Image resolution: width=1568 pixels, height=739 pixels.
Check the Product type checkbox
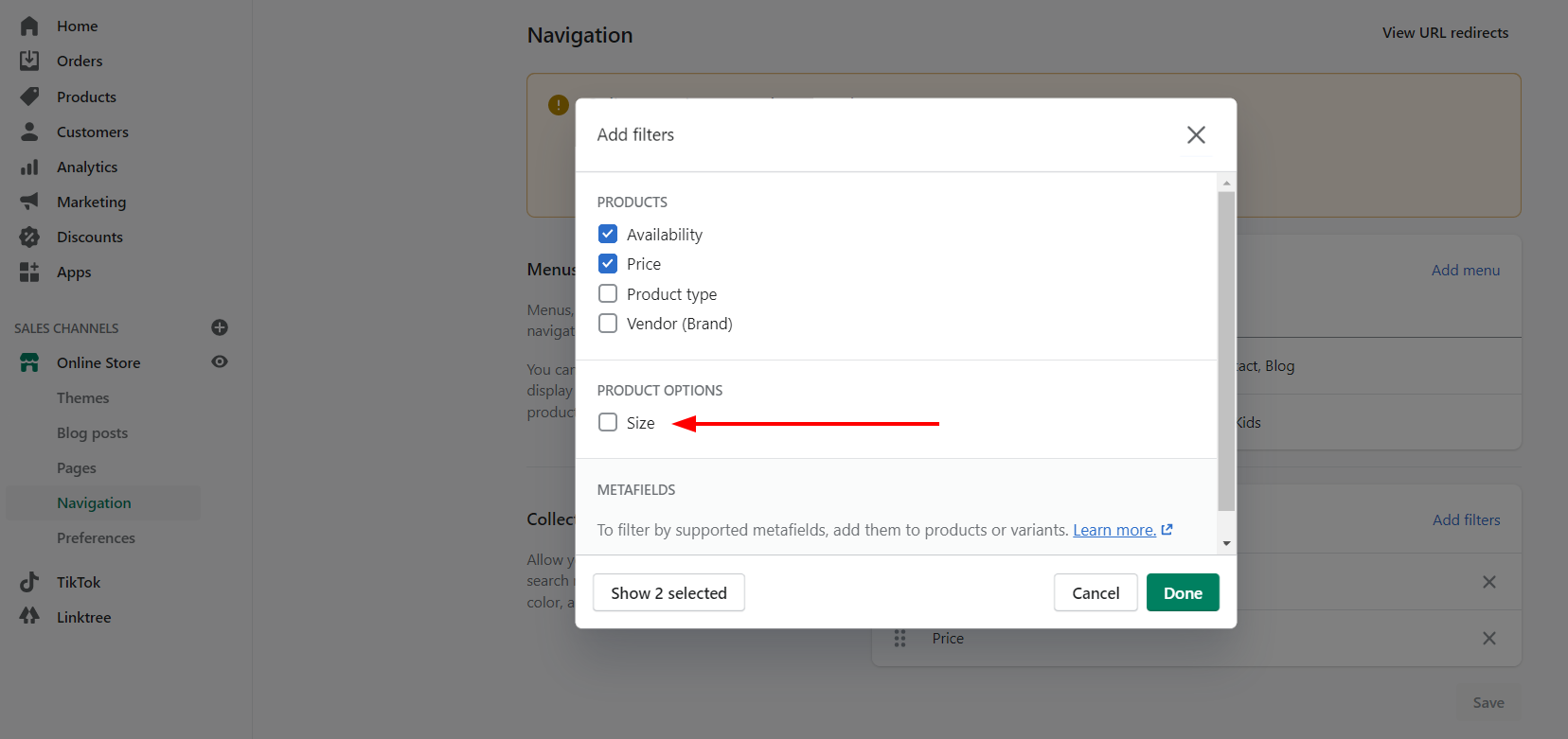coord(608,293)
